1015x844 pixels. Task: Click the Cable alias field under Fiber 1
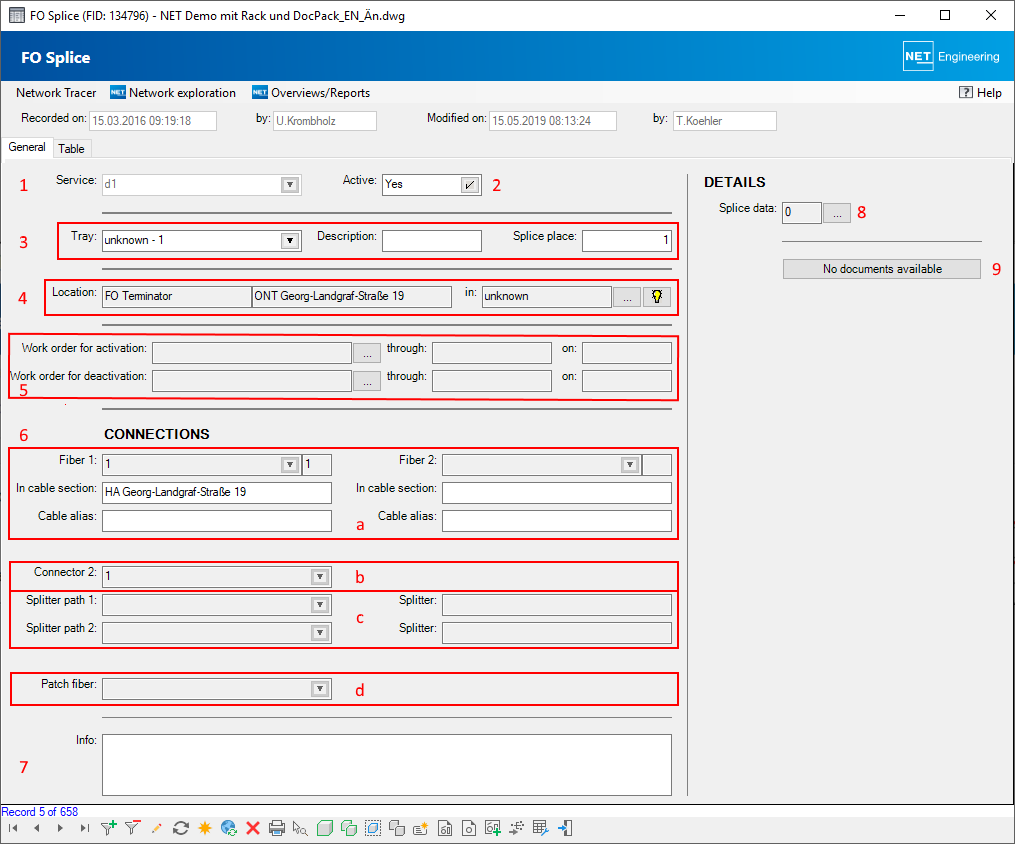[x=217, y=521]
